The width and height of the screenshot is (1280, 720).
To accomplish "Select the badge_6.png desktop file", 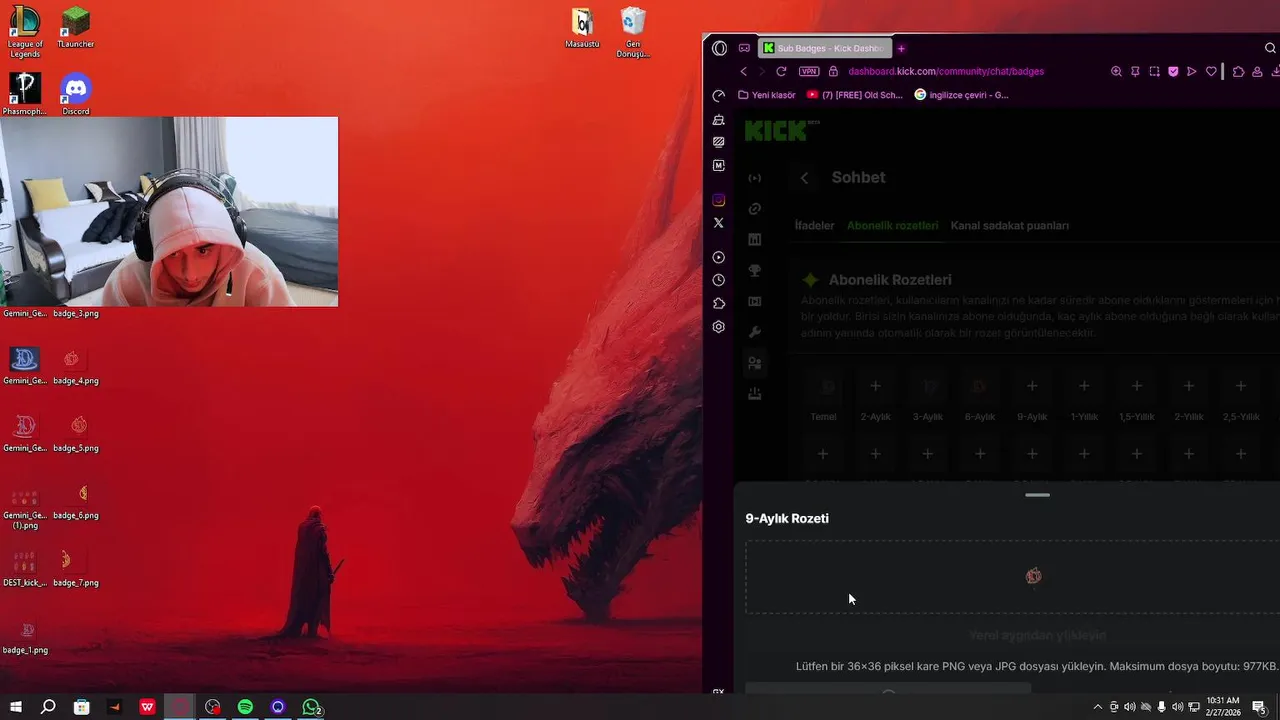I will pyautogui.click(x=76, y=500).
